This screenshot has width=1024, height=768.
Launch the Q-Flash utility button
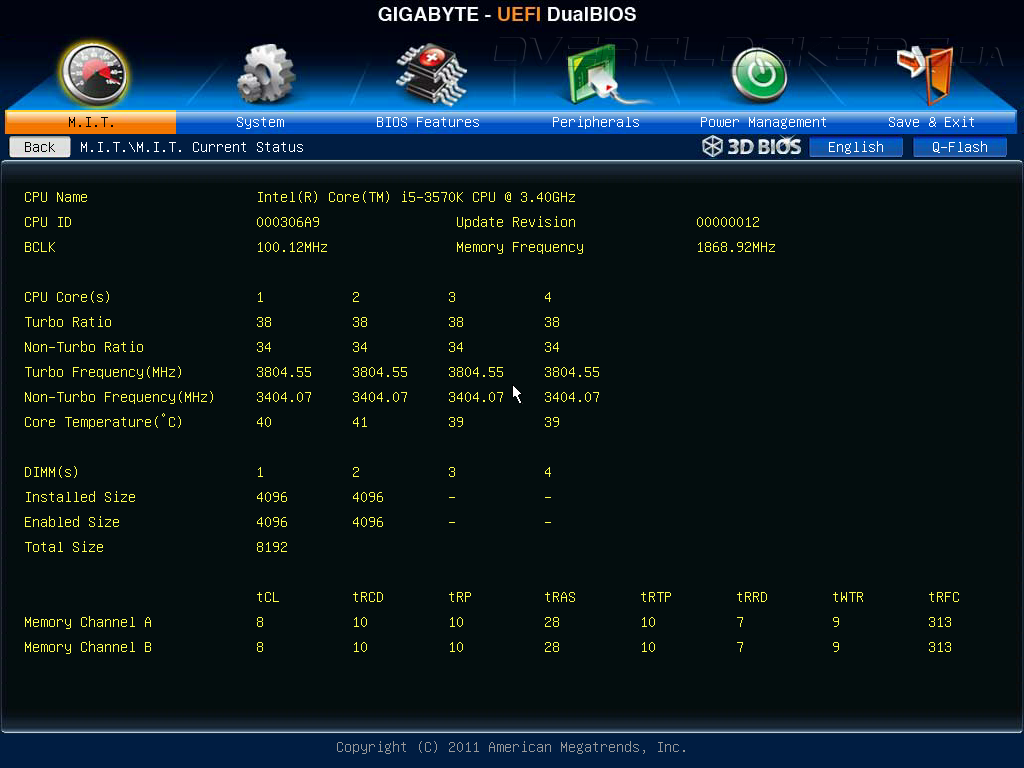pyautogui.click(x=959, y=147)
